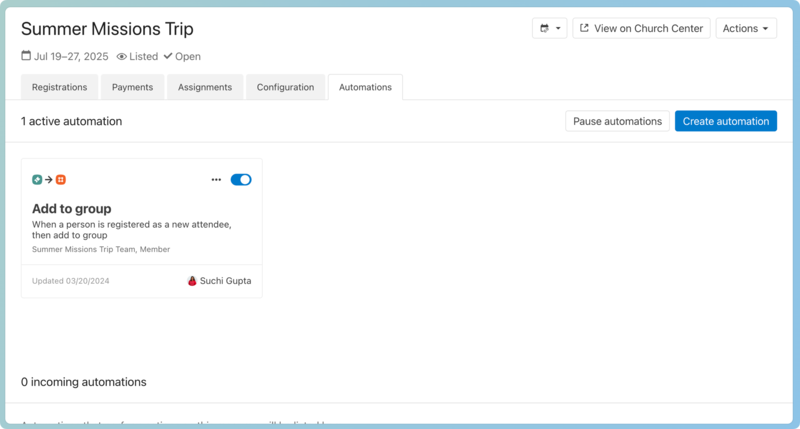The height and width of the screenshot is (429, 800).
Task: Switch to the Registrations tab
Action: pyautogui.click(x=59, y=87)
